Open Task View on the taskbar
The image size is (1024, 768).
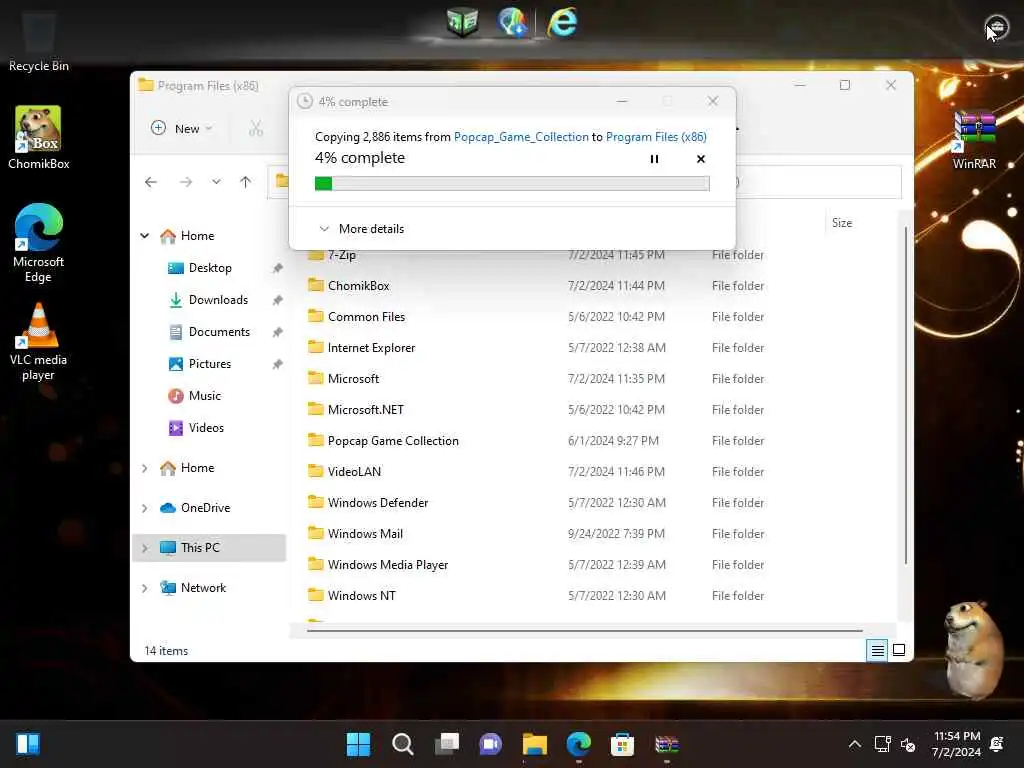click(x=447, y=744)
